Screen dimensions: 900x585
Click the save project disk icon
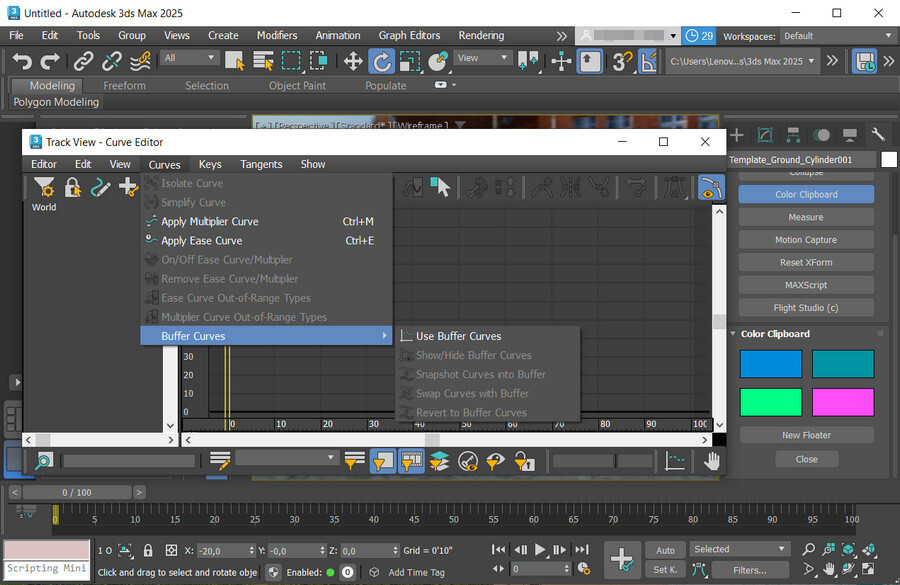click(864, 61)
